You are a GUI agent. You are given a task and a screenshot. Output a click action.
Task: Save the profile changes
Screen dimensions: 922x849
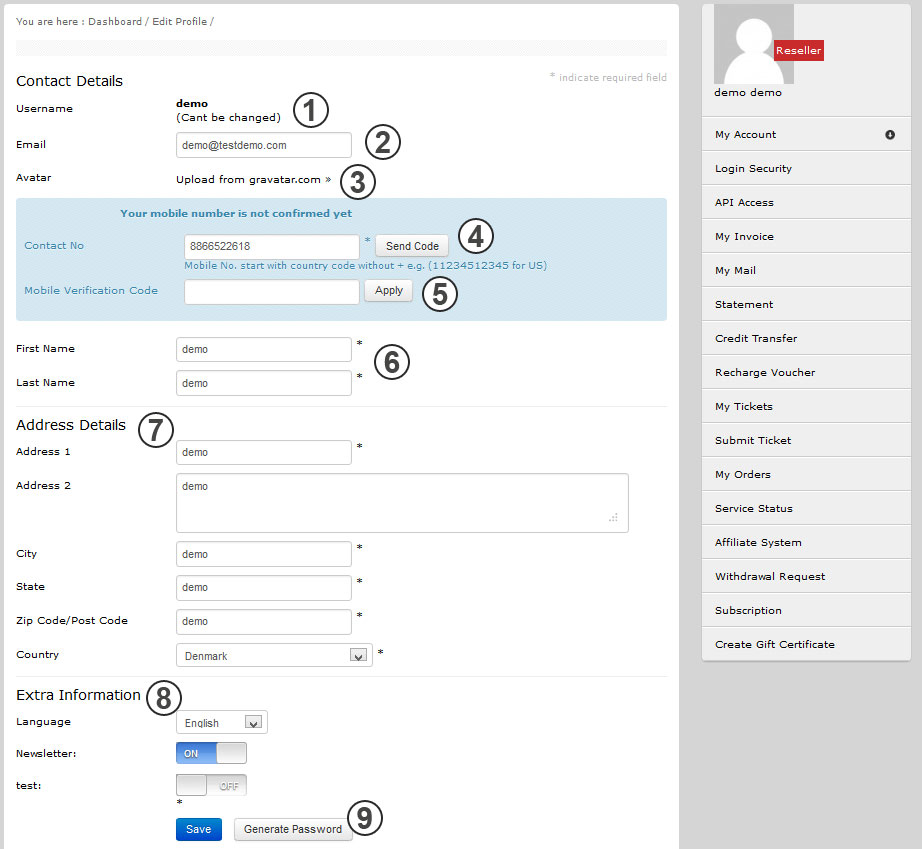pos(198,829)
